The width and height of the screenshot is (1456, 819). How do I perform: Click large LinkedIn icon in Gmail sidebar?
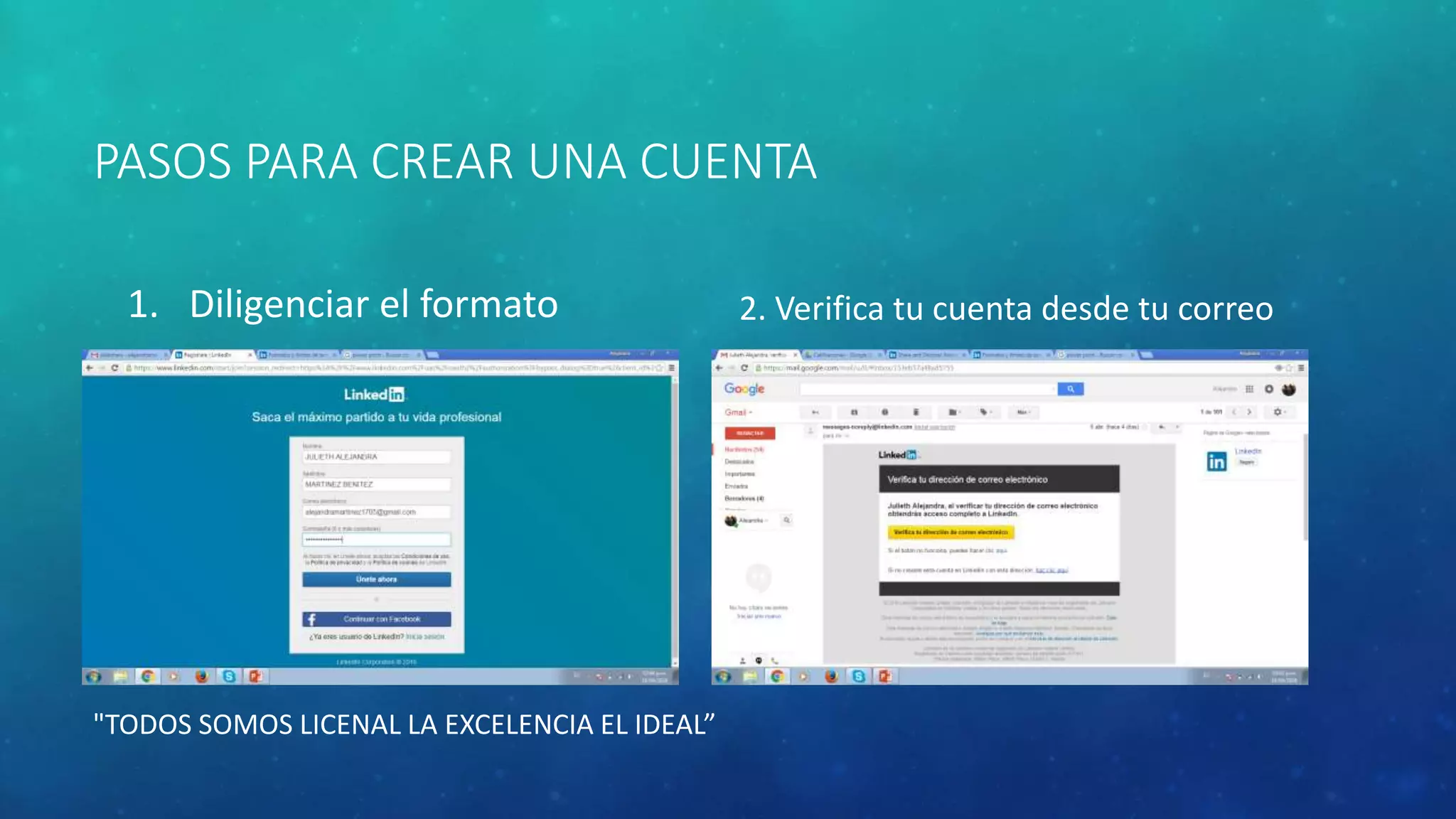1216,461
